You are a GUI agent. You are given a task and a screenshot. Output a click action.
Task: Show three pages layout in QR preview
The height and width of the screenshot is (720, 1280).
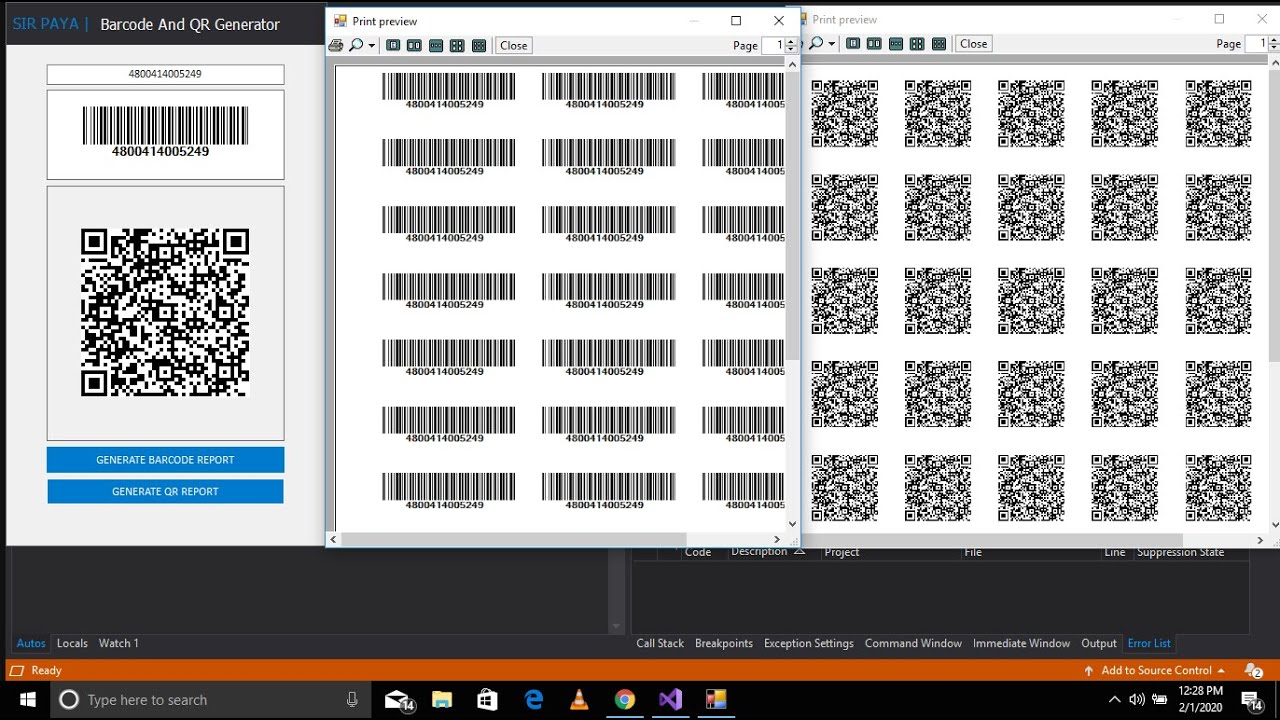[x=896, y=43]
